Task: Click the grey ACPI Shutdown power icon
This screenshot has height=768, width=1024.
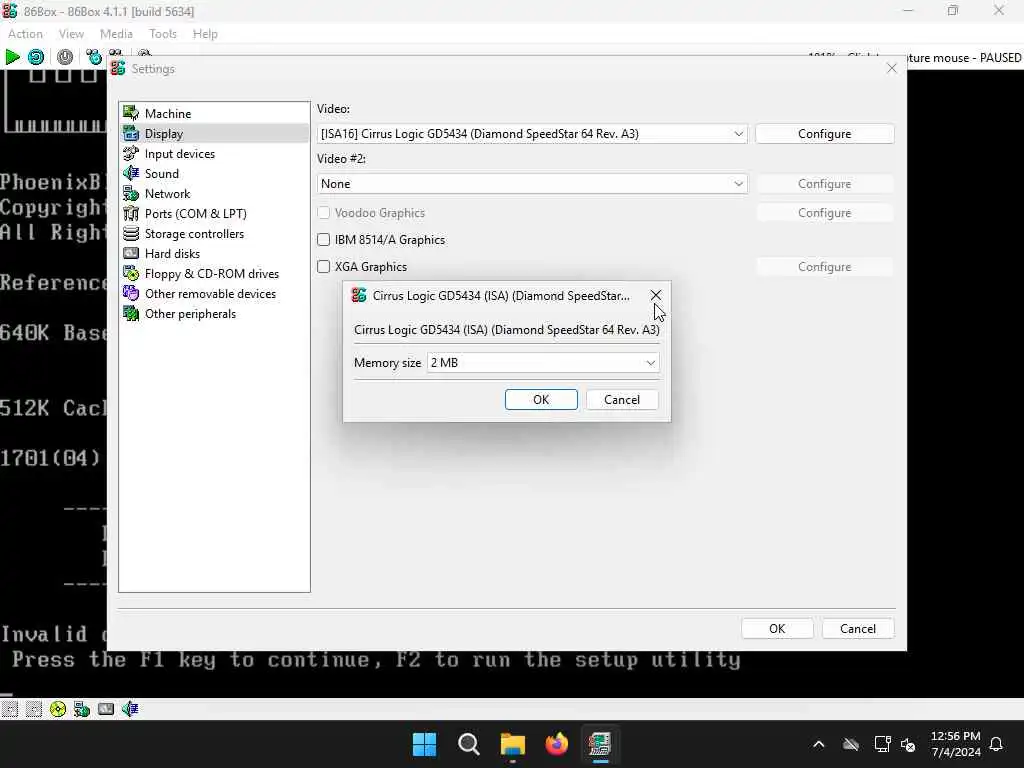Action: tap(65, 57)
